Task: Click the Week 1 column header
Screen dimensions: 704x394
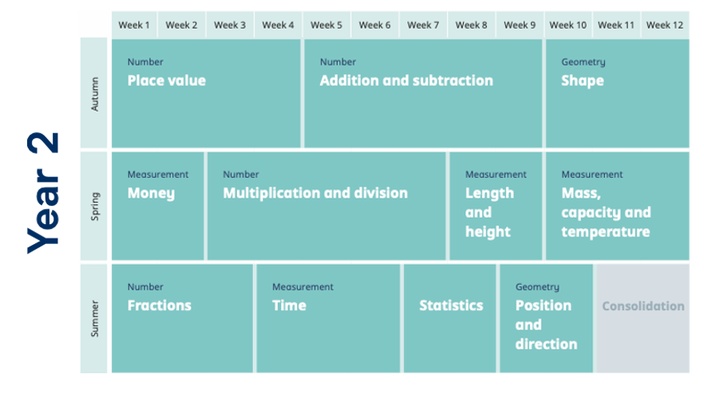Action: pyautogui.click(x=134, y=25)
